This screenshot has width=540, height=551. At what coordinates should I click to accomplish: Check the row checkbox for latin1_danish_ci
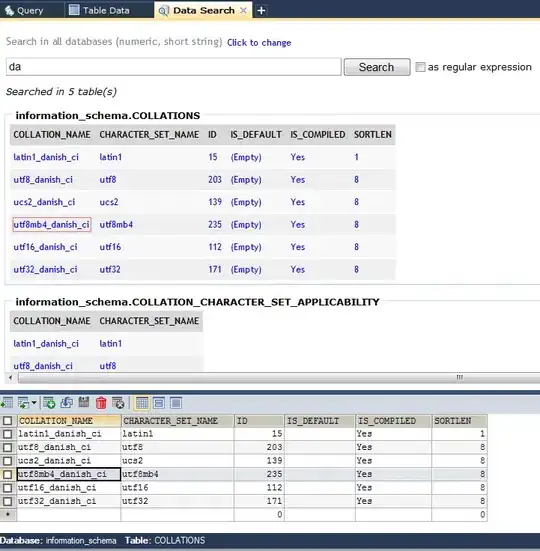pos(7,434)
